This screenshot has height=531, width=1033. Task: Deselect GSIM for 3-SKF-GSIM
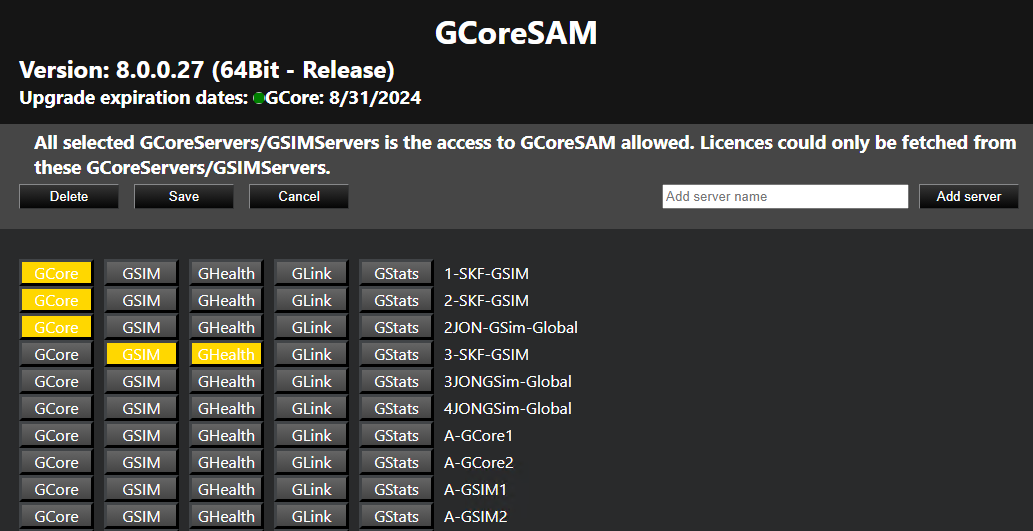point(141,354)
